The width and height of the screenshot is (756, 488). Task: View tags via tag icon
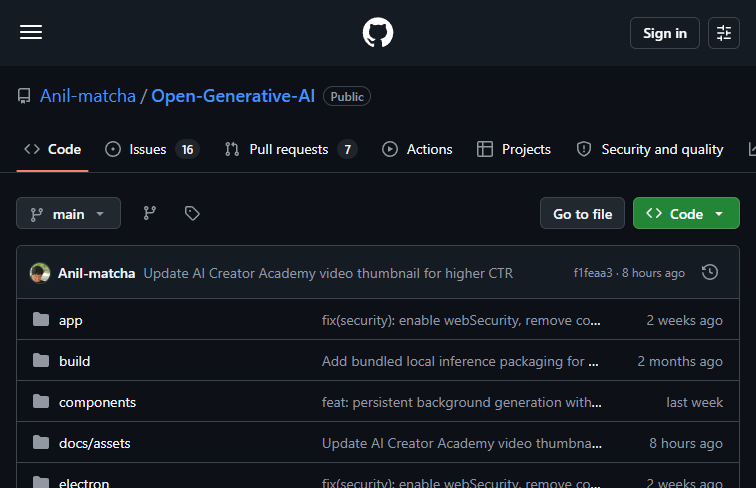click(192, 213)
